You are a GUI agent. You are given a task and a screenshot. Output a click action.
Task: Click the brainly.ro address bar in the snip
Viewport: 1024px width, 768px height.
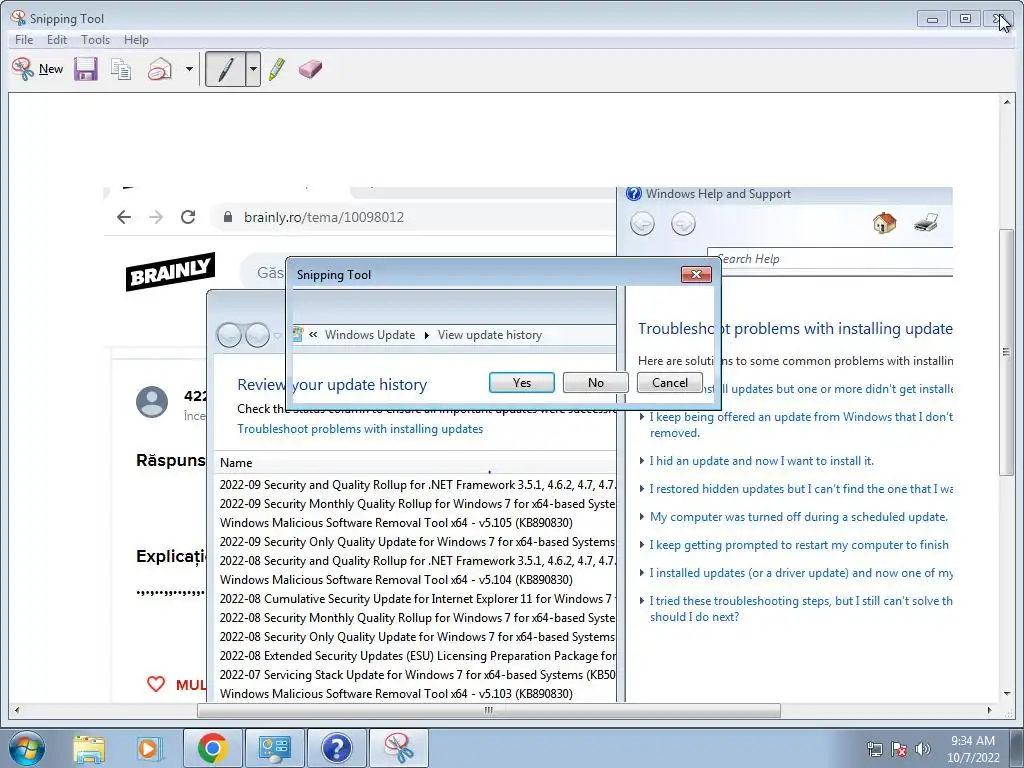pyautogui.click(x=411, y=217)
